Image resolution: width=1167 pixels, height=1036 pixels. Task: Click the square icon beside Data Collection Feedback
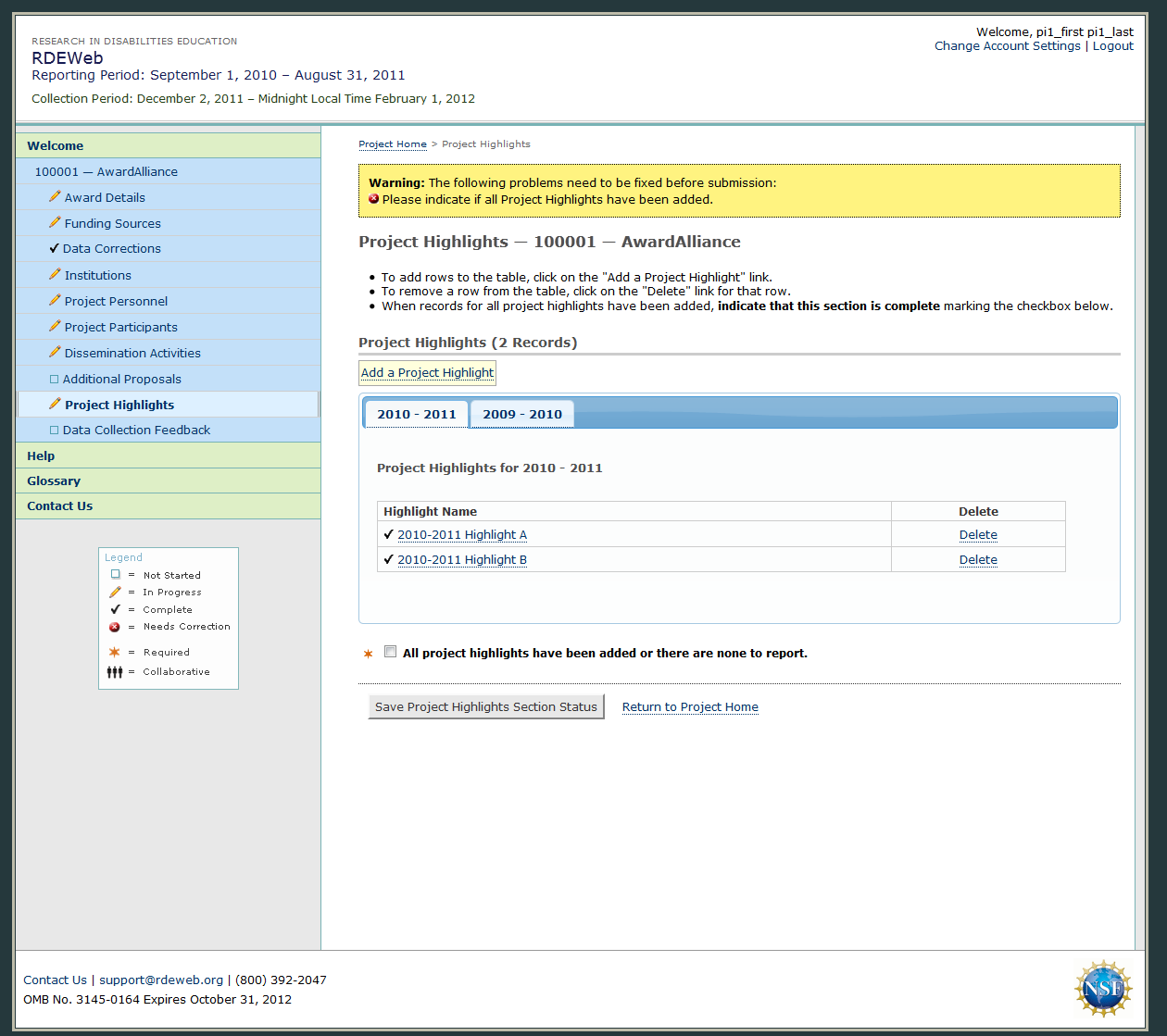54,431
